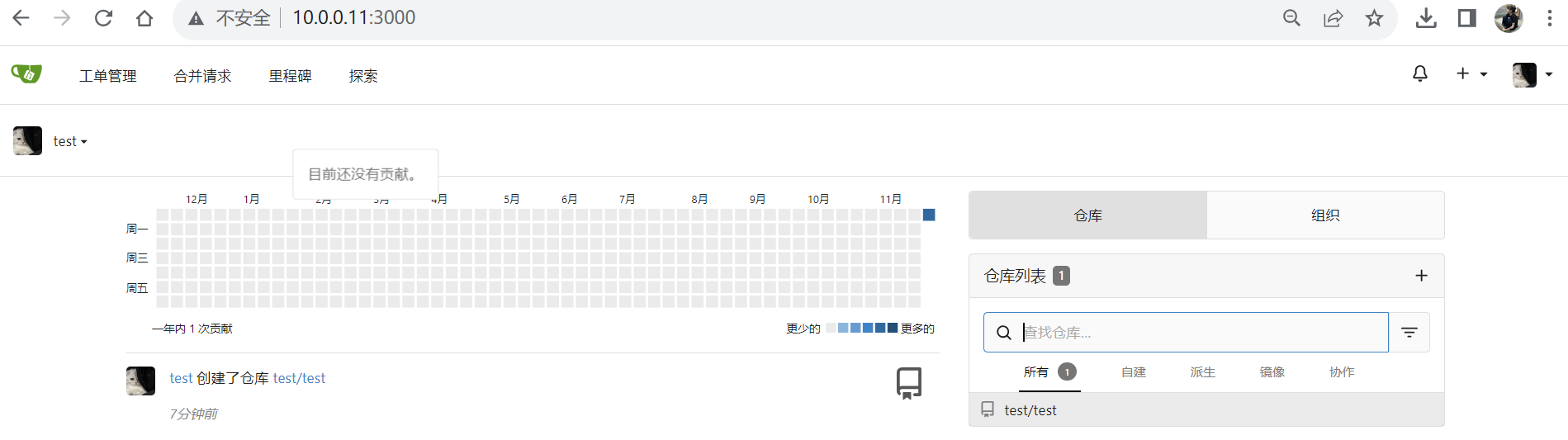
Task: Click the Gitea logo home icon
Action: (26, 74)
